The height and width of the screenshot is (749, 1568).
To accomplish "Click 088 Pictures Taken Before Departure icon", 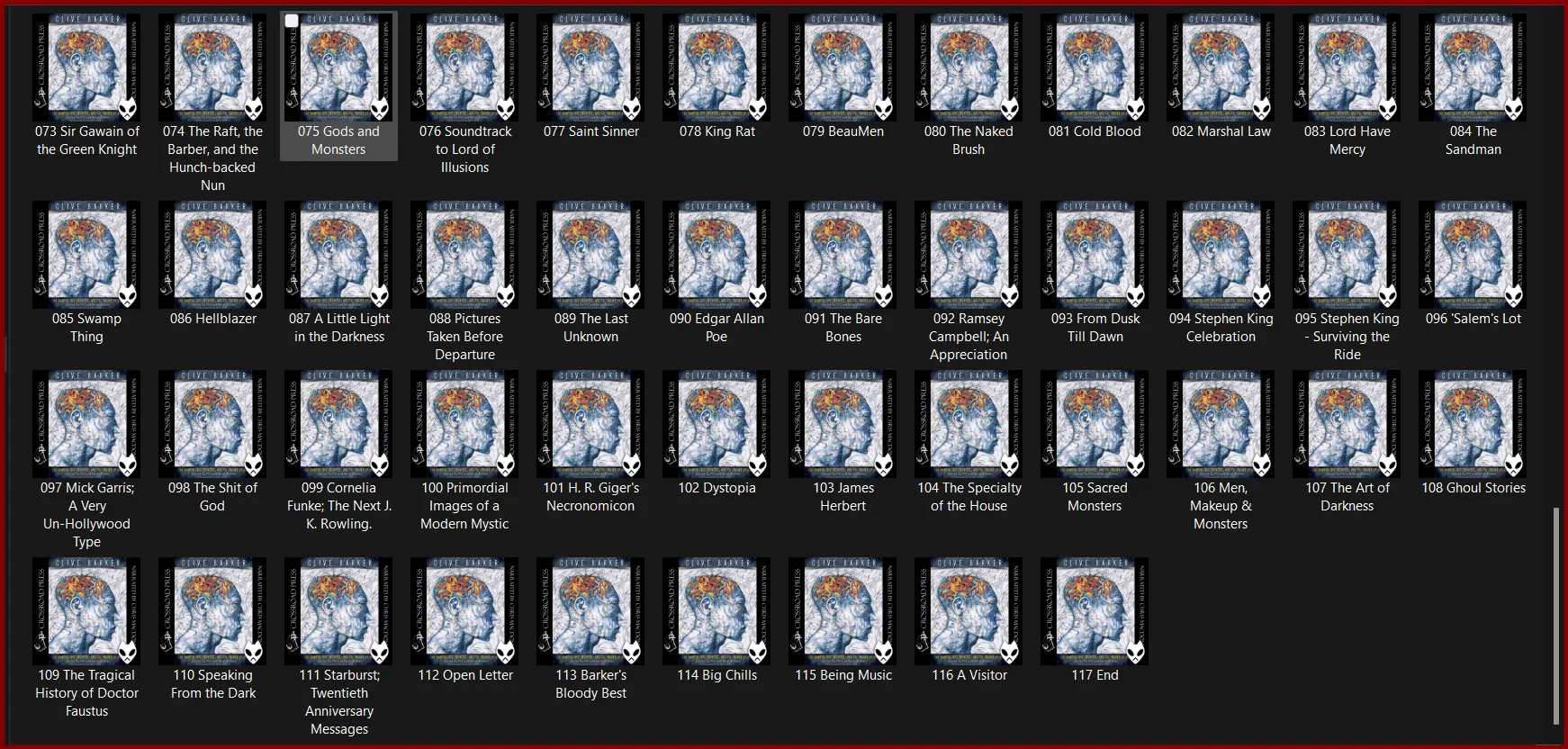I will [464, 255].
